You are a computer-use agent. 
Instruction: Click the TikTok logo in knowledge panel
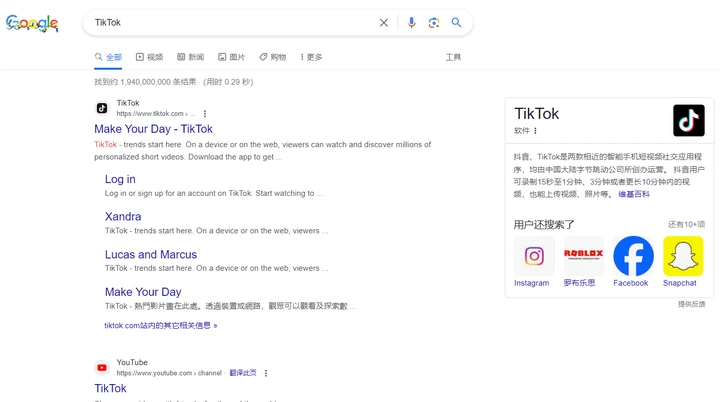(689, 120)
